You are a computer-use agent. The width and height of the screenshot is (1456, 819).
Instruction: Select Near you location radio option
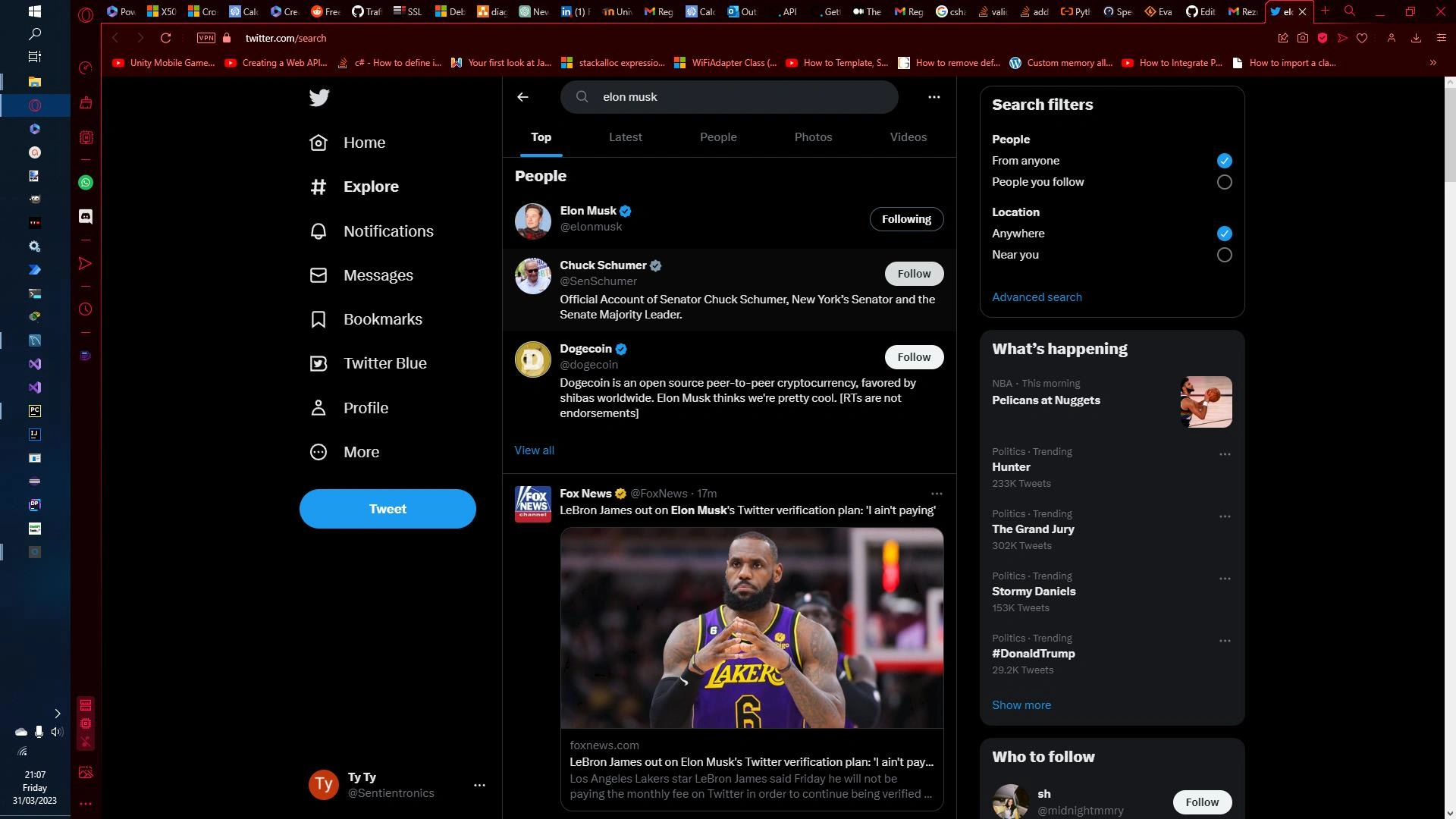[1224, 255]
